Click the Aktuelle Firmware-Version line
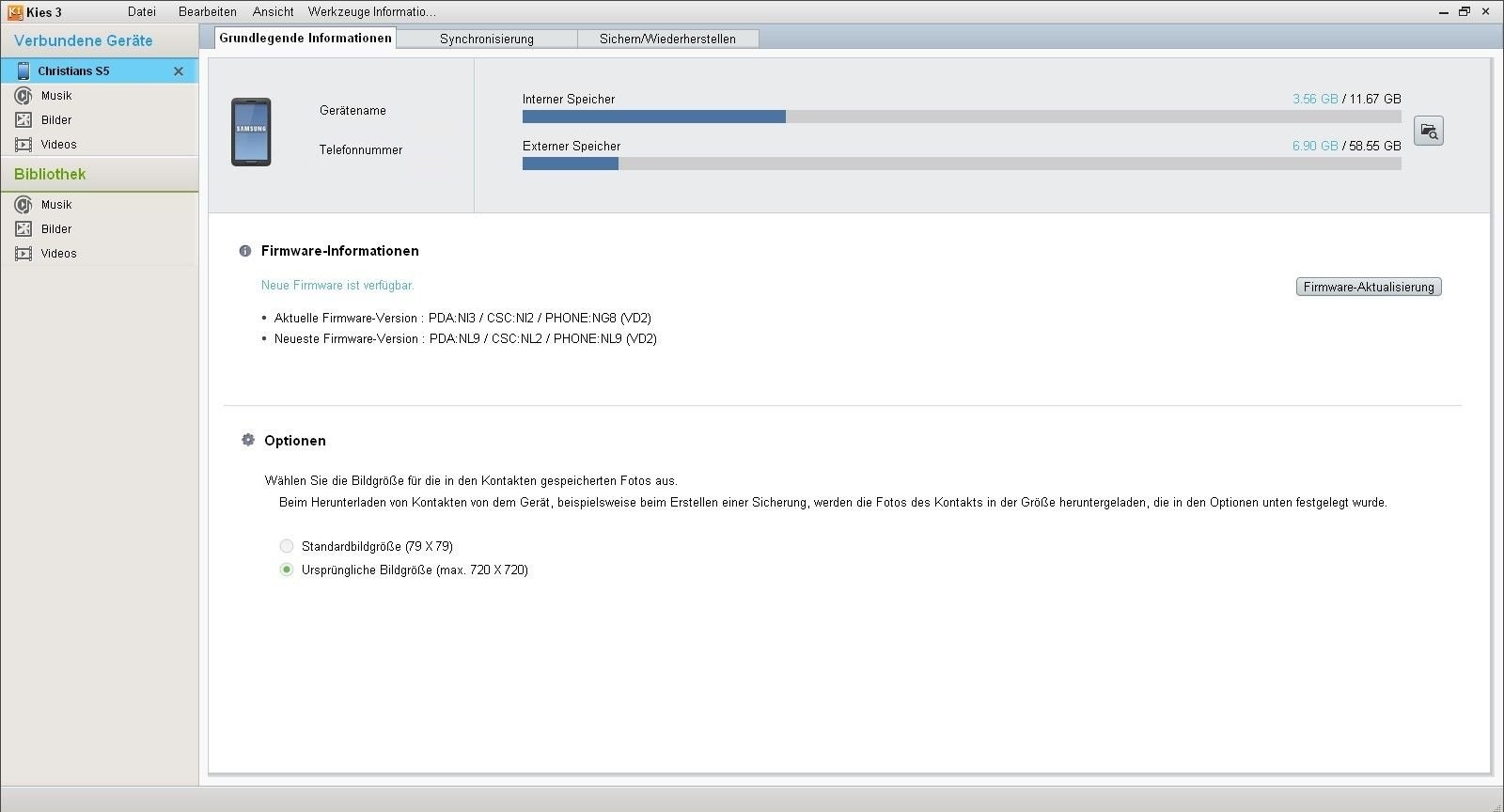The image size is (1504, 812). click(462, 318)
